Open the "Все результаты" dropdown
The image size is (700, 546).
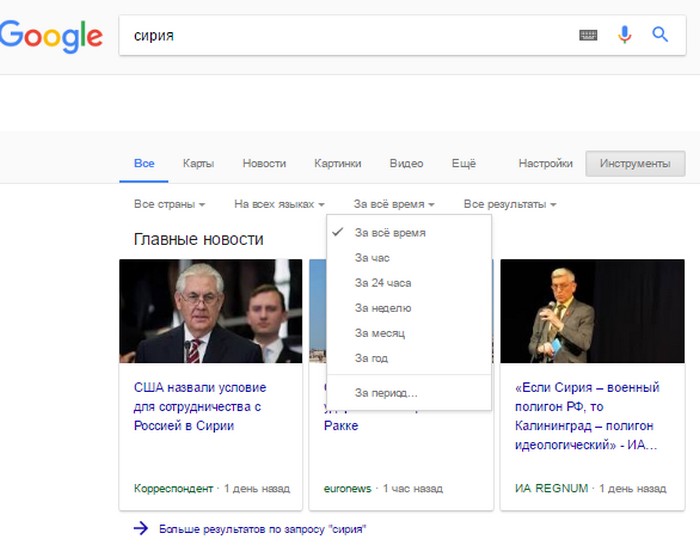pos(509,204)
